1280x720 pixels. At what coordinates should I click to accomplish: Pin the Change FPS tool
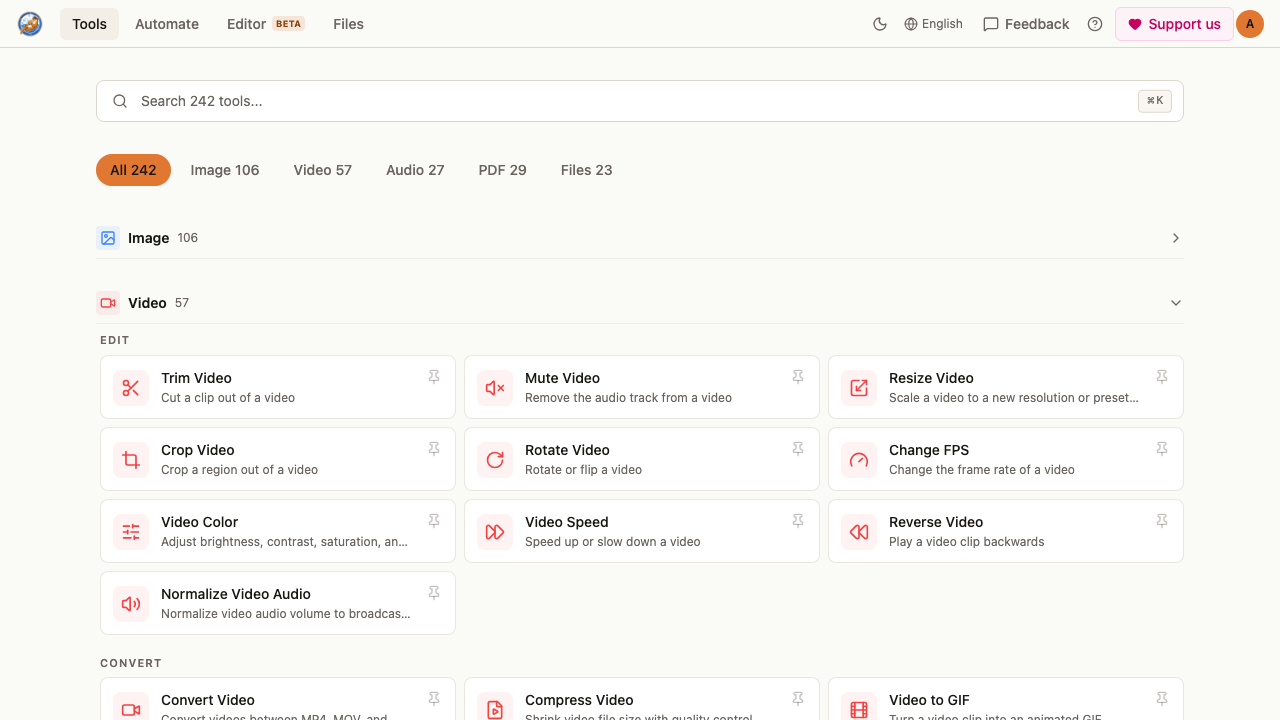pos(1162,449)
